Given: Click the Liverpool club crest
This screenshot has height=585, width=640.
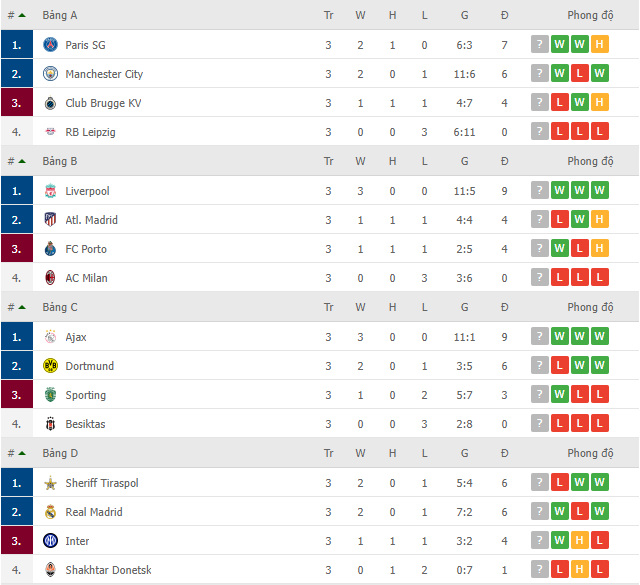Looking at the screenshot, I should [50, 191].
